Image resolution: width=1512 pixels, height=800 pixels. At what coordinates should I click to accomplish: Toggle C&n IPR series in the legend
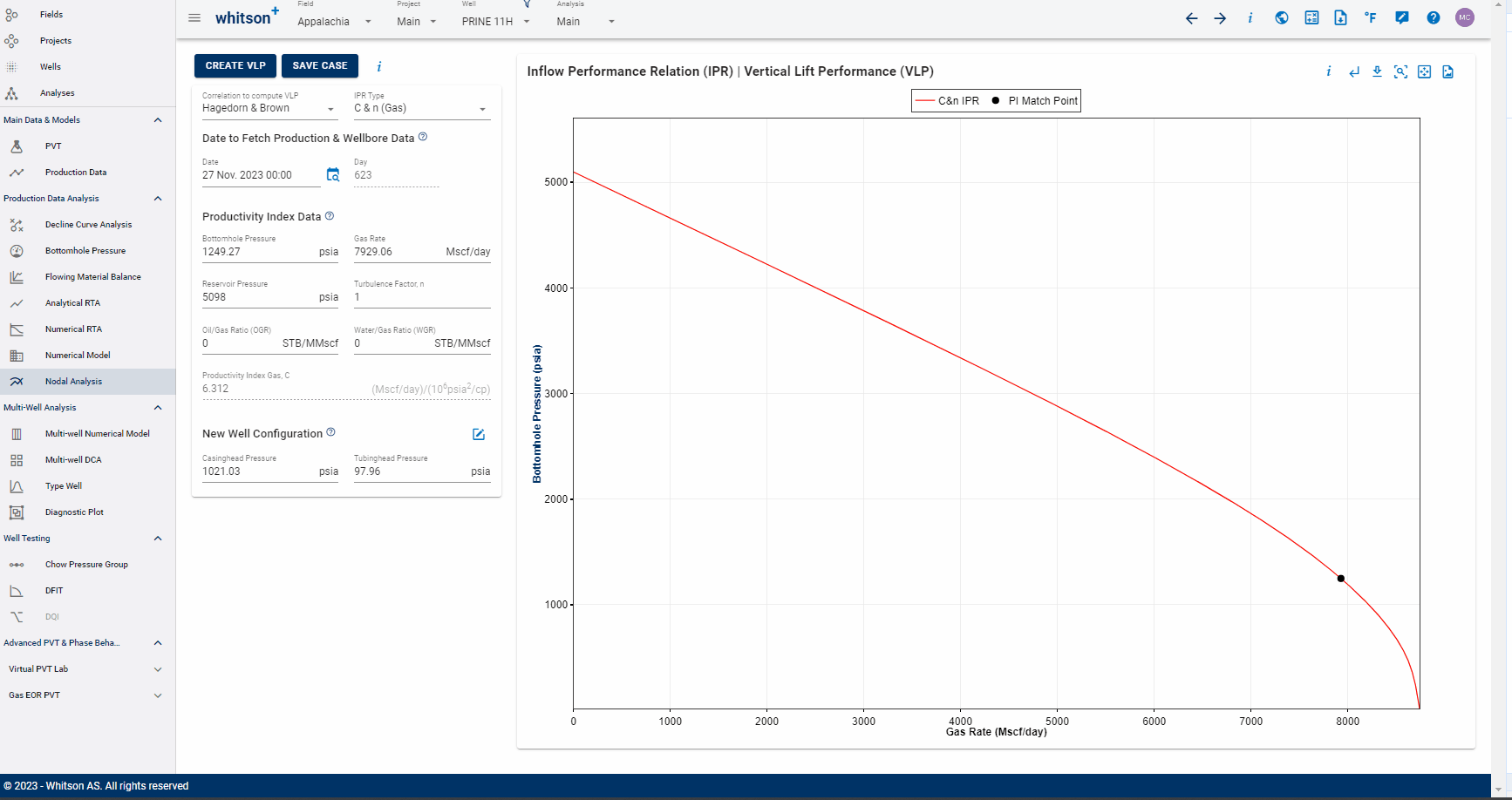[x=947, y=101]
